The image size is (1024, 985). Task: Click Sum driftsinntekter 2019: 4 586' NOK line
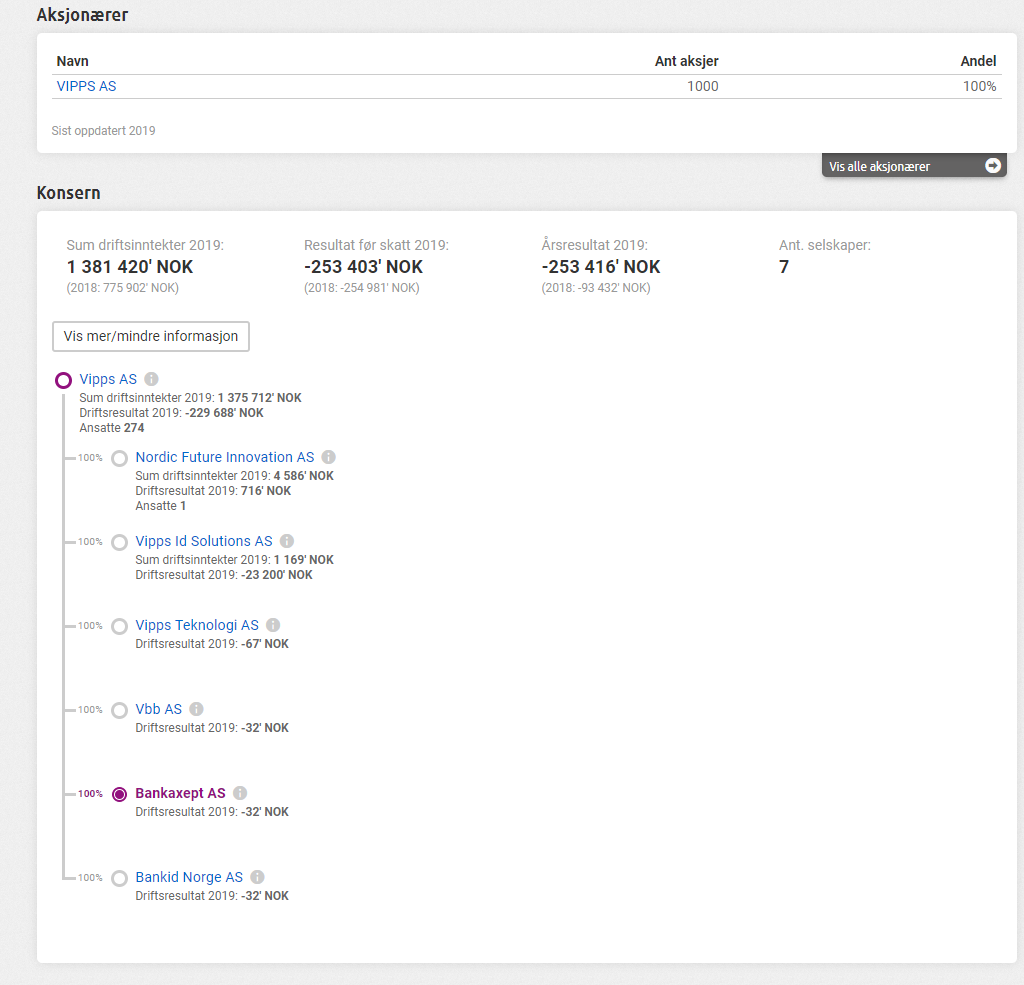(x=234, y=476)
